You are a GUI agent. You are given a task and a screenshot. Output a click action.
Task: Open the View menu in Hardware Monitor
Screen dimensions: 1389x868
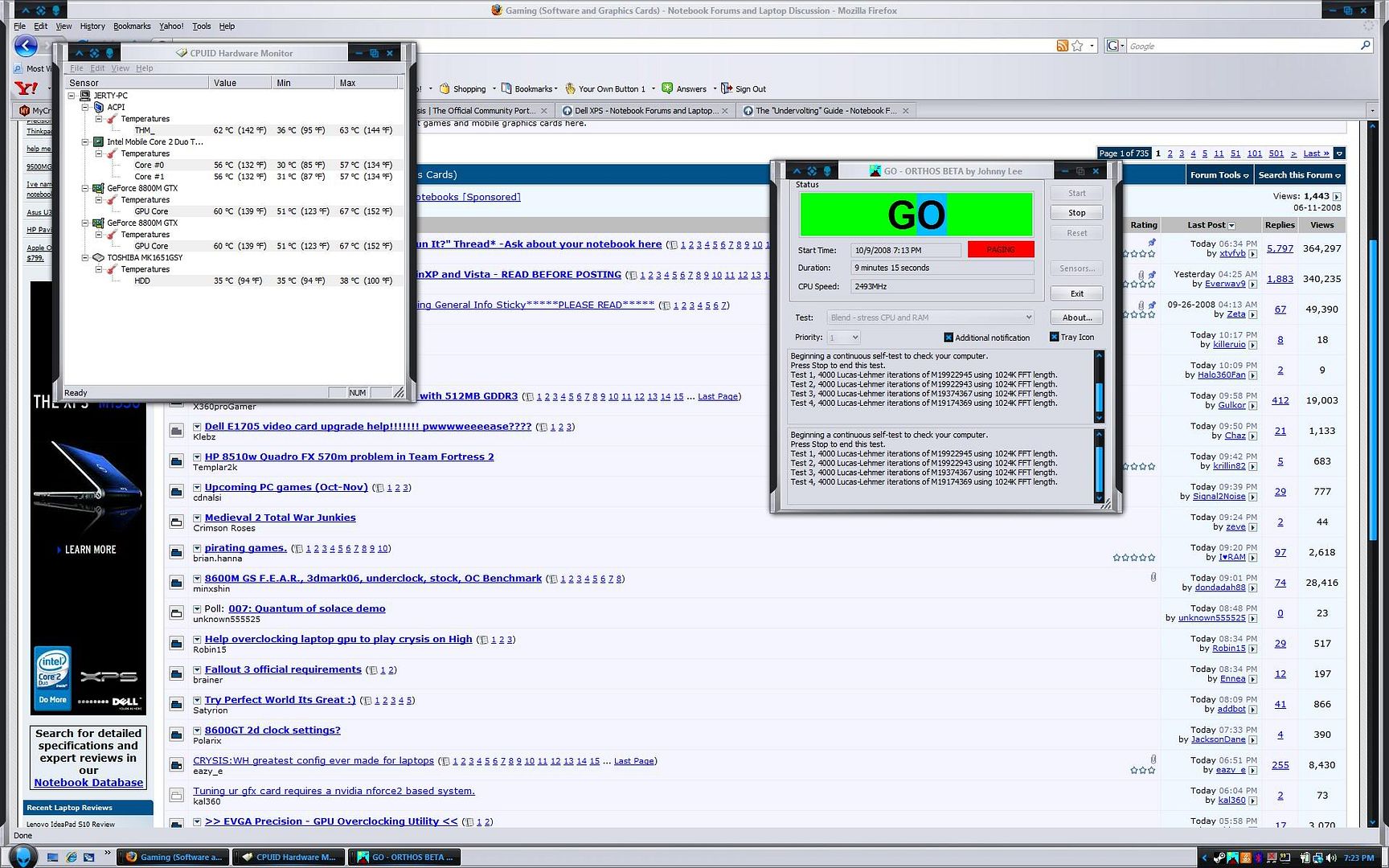120,68
